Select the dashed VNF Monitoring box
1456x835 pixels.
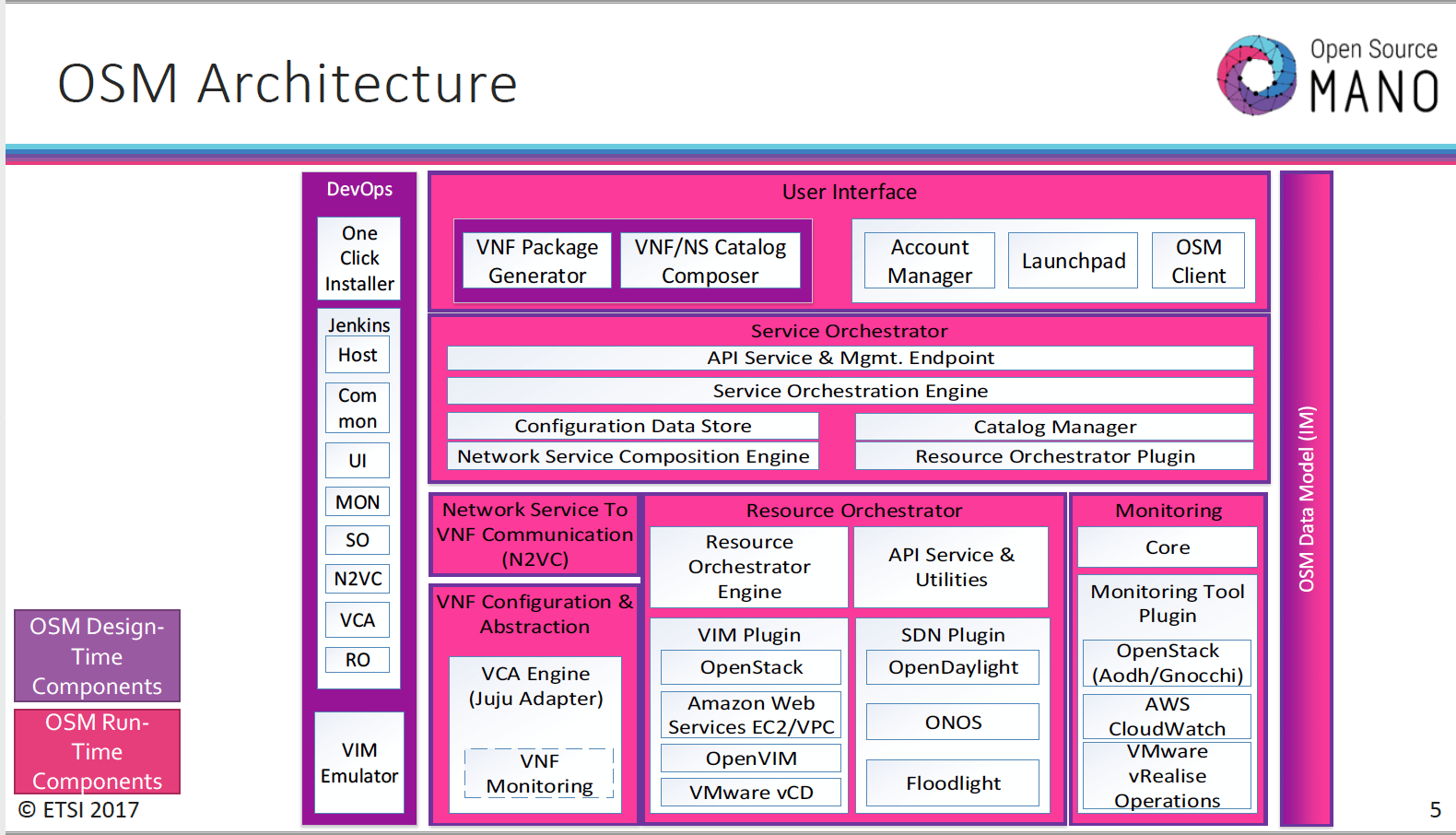(x=539, y=773)
